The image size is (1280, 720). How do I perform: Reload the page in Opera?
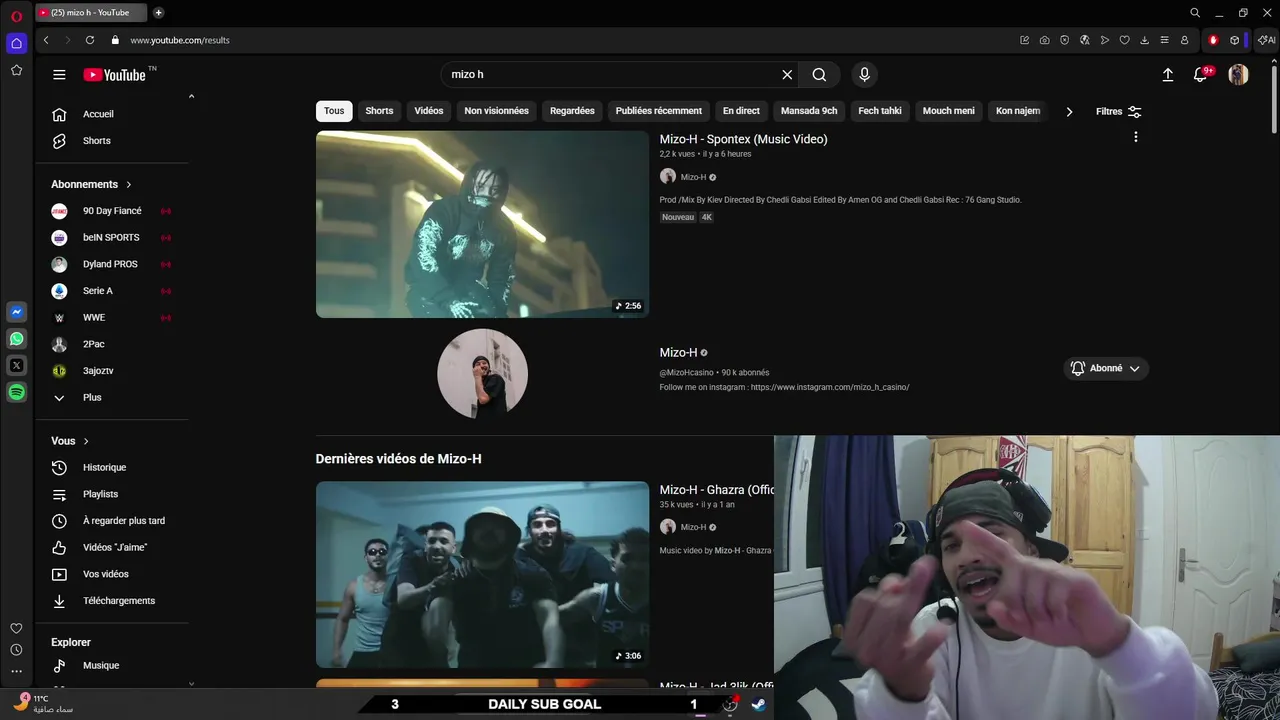point(89,40)
